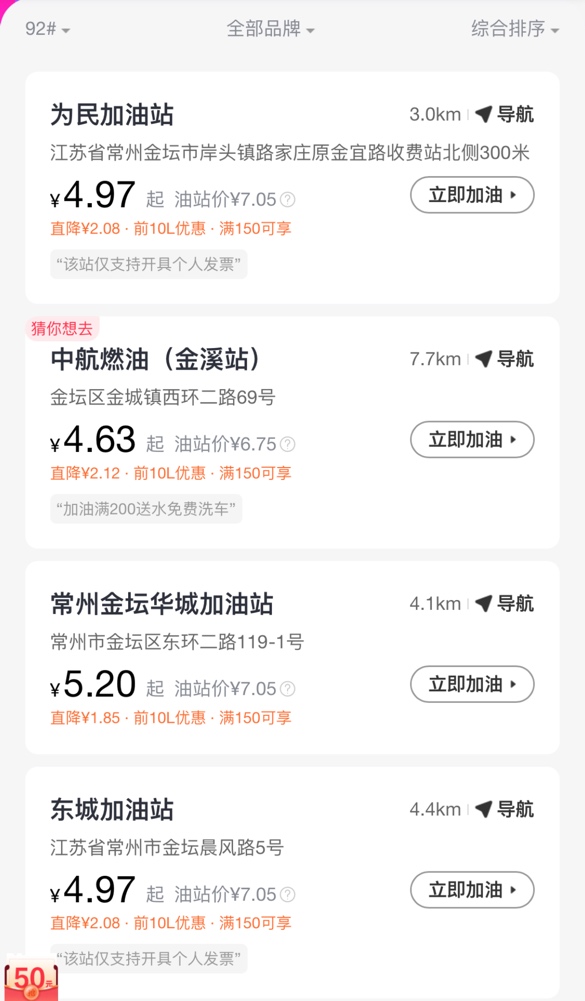This screenshot has width=585, height=1001.
Task: Tap navigation arrow icon for 中航燃油（金溪站）
Action: (483, 359)
